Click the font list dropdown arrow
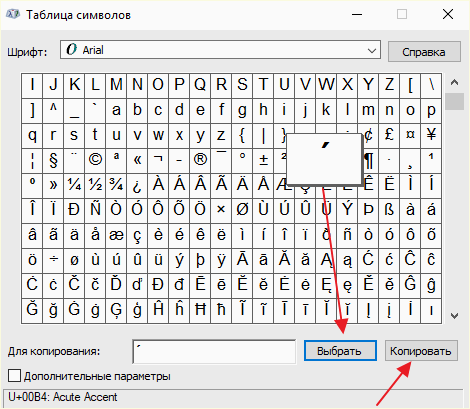The height and width of the screenshot is (409, 470). (372, 51)
